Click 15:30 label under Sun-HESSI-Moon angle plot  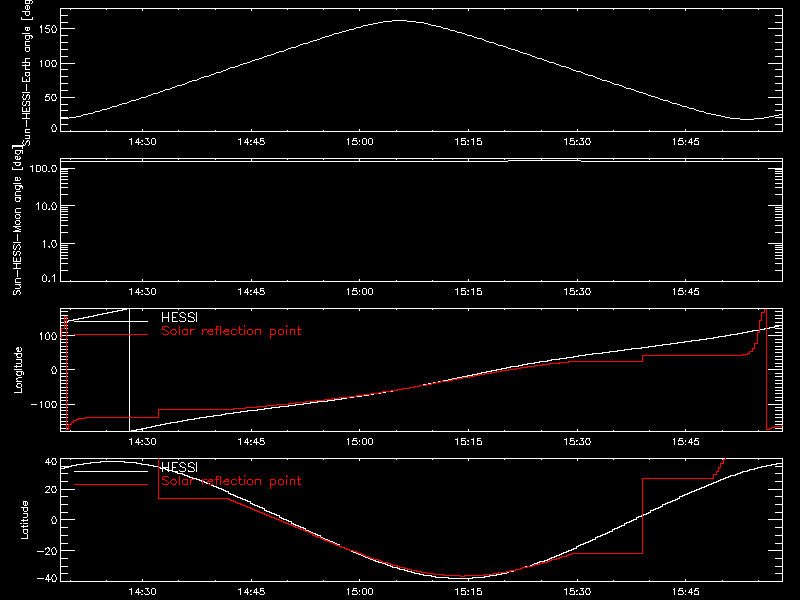577,292
